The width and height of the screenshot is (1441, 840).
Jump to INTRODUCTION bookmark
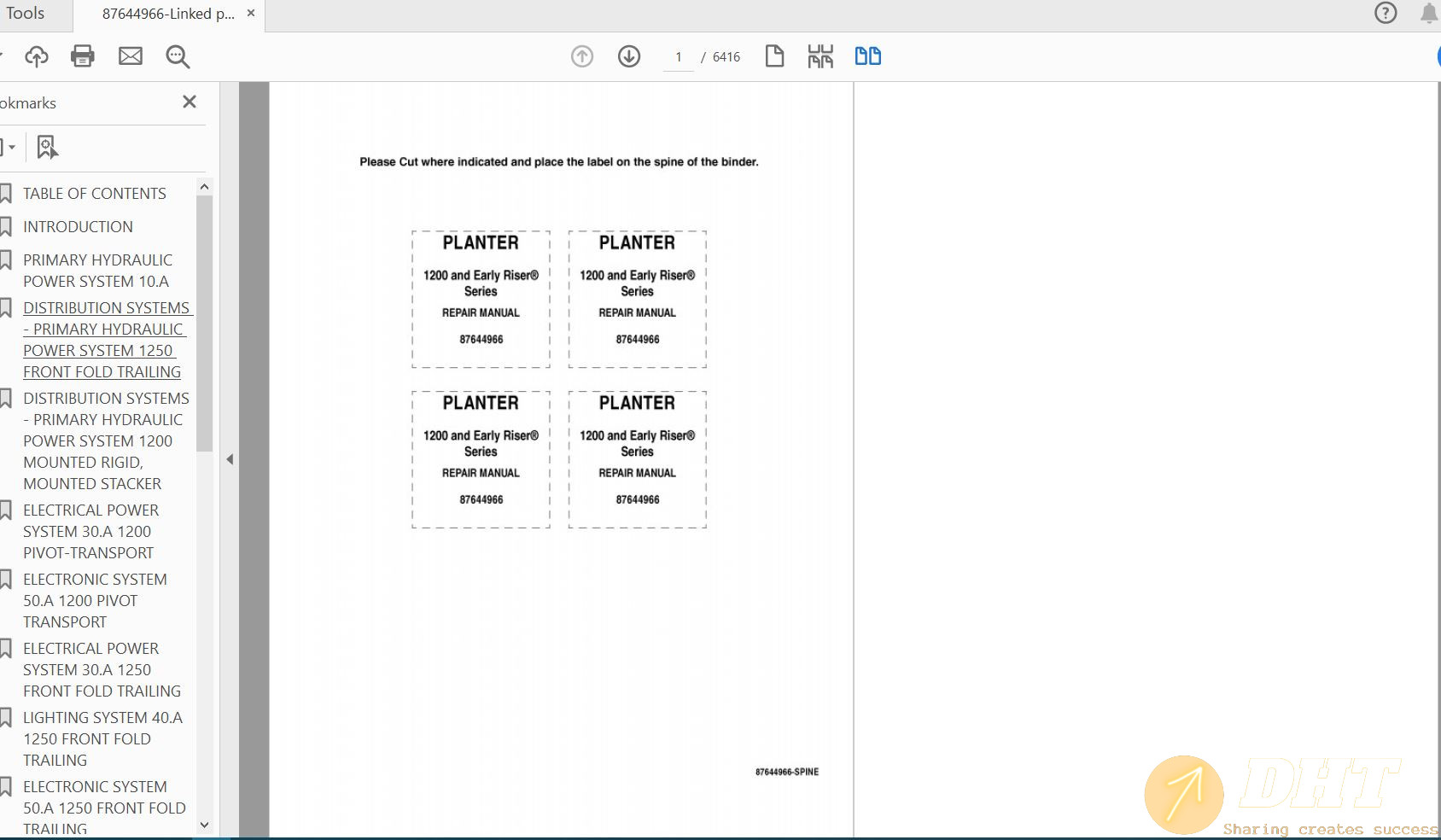(x=78, y=227)
